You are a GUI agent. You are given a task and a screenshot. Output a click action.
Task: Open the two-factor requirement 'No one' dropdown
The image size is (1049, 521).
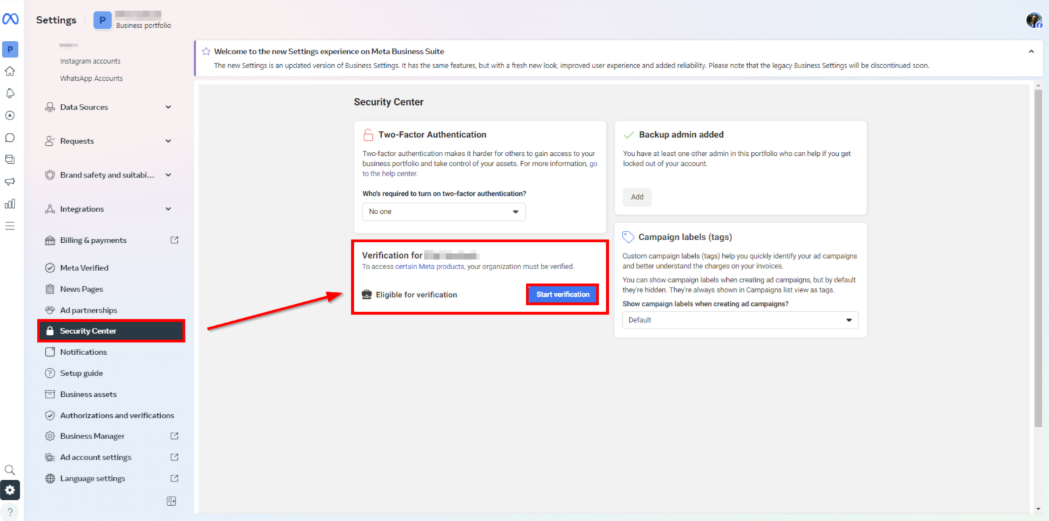click(x=444, y=212)
